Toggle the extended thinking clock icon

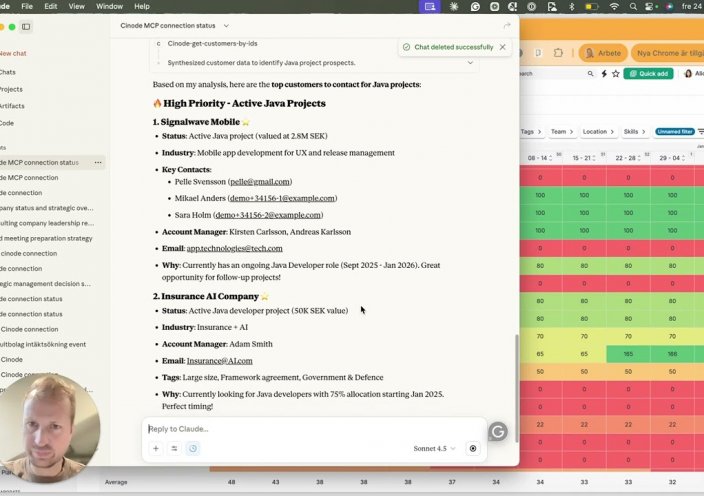[193, 448]
